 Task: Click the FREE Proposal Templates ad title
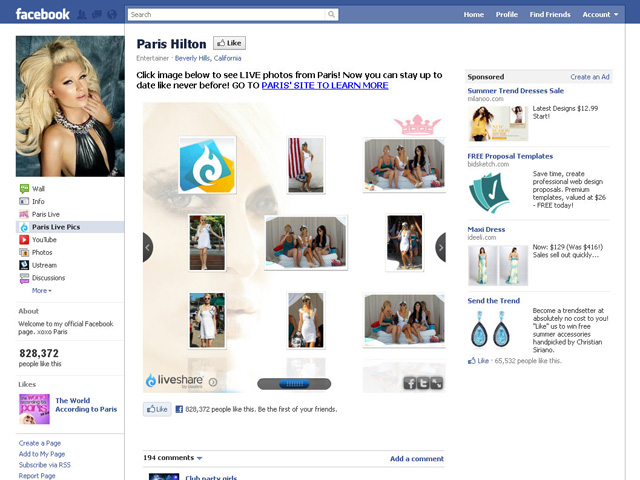[510, 156]
